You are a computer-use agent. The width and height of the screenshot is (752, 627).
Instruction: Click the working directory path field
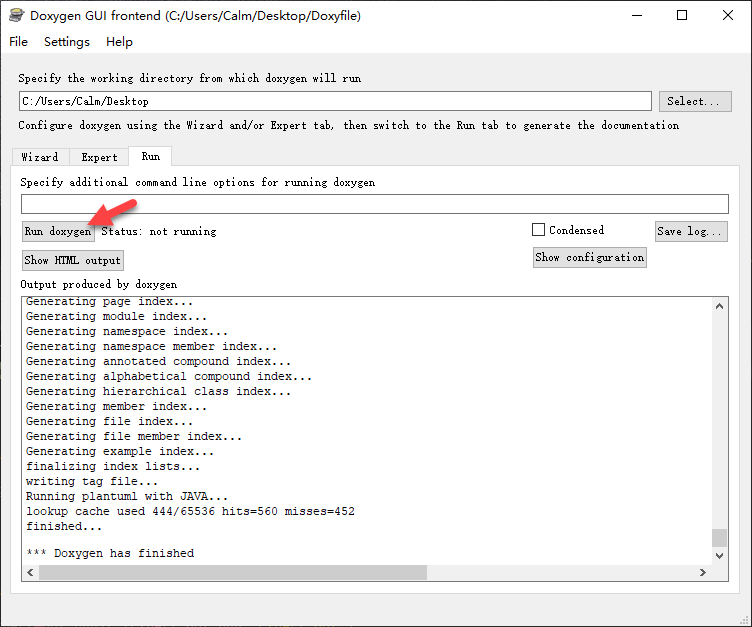(335, 101)
